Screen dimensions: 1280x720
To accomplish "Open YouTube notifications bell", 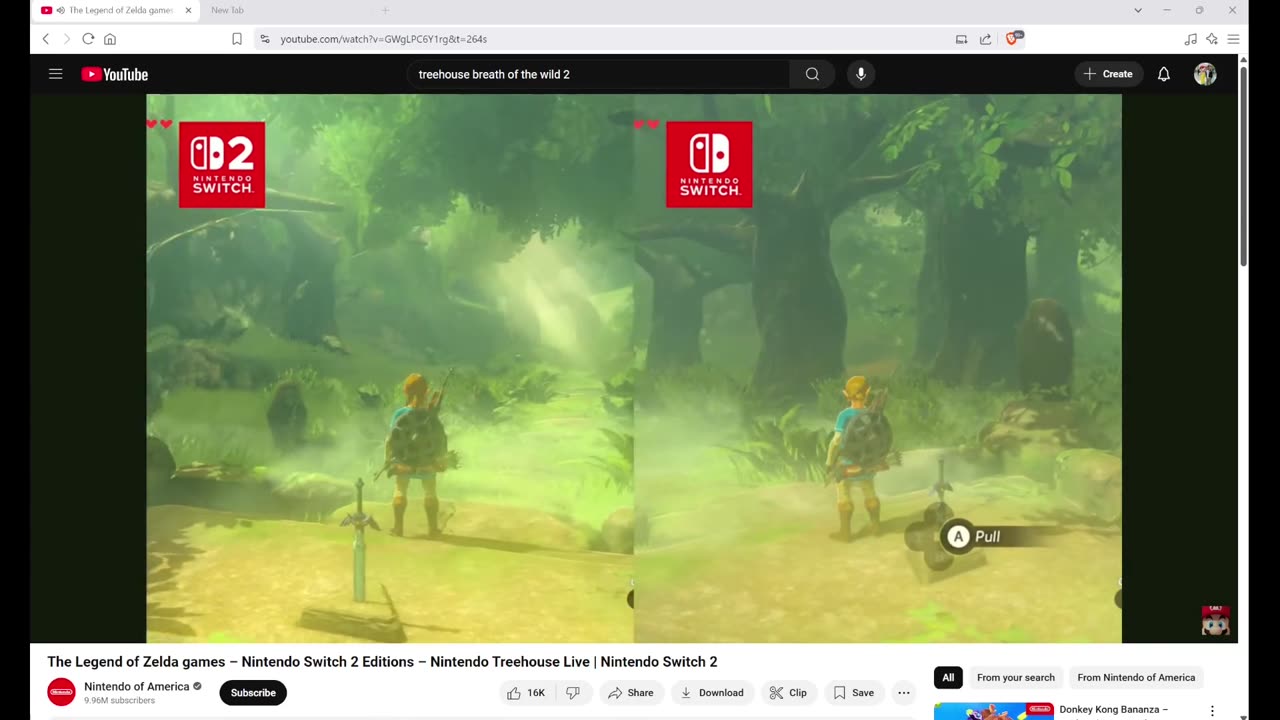I will point(1164,74).
